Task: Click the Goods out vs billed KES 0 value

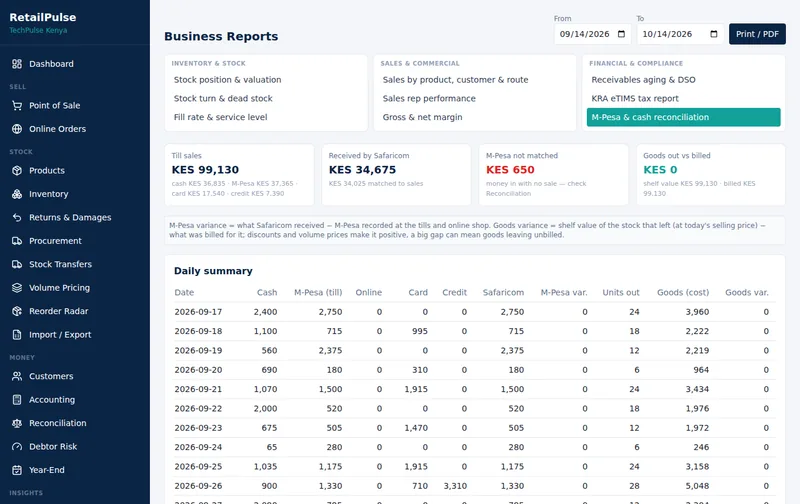Action: click(660, 170)
